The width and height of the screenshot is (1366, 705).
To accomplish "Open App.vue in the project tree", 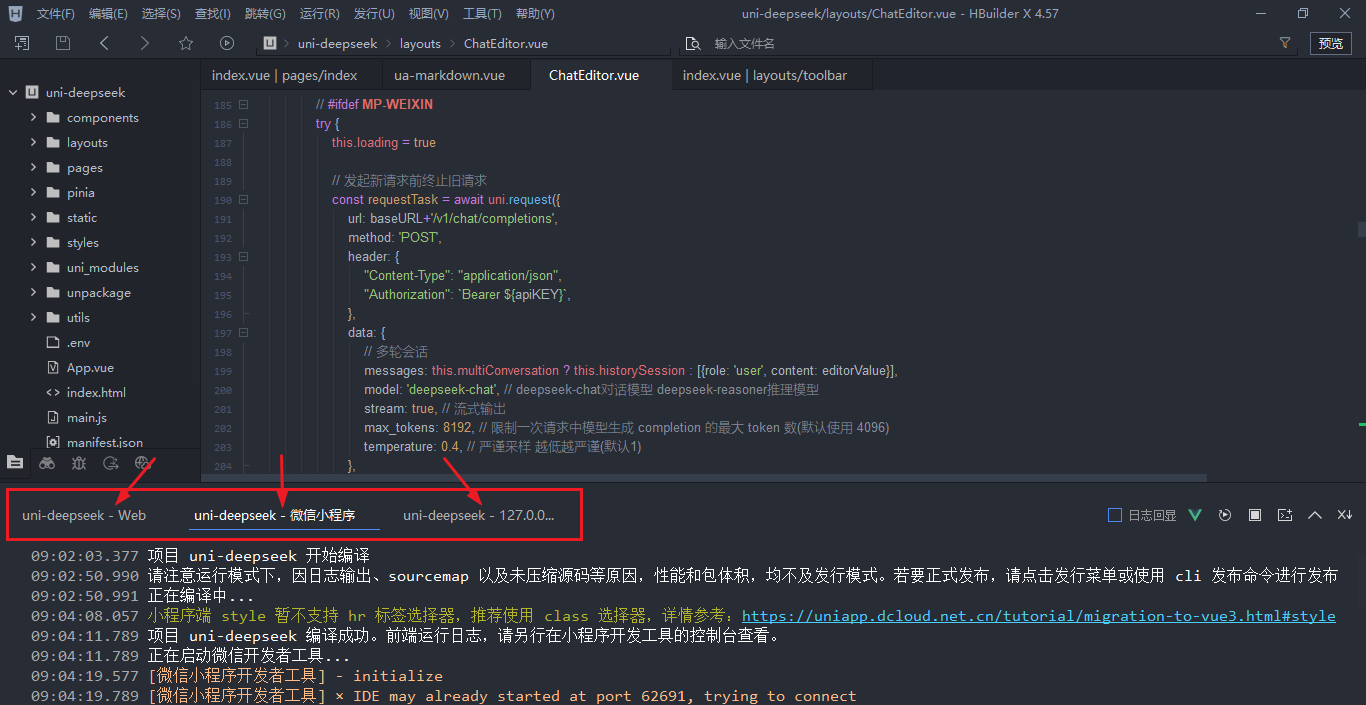I will tap(90, 367).
